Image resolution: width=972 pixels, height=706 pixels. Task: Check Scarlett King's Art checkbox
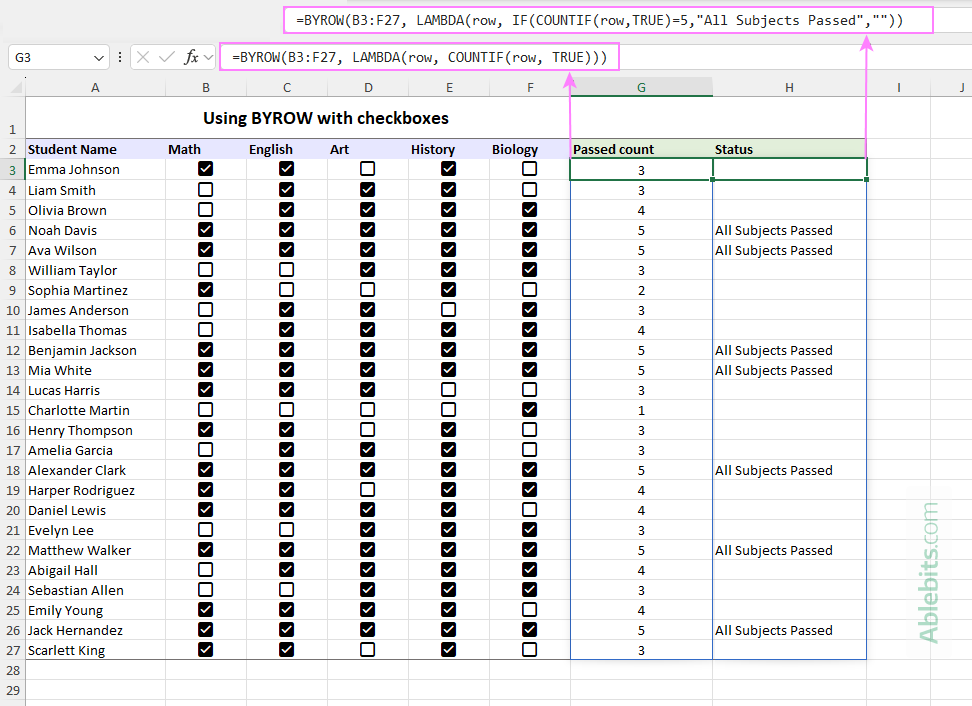point(368,650)
